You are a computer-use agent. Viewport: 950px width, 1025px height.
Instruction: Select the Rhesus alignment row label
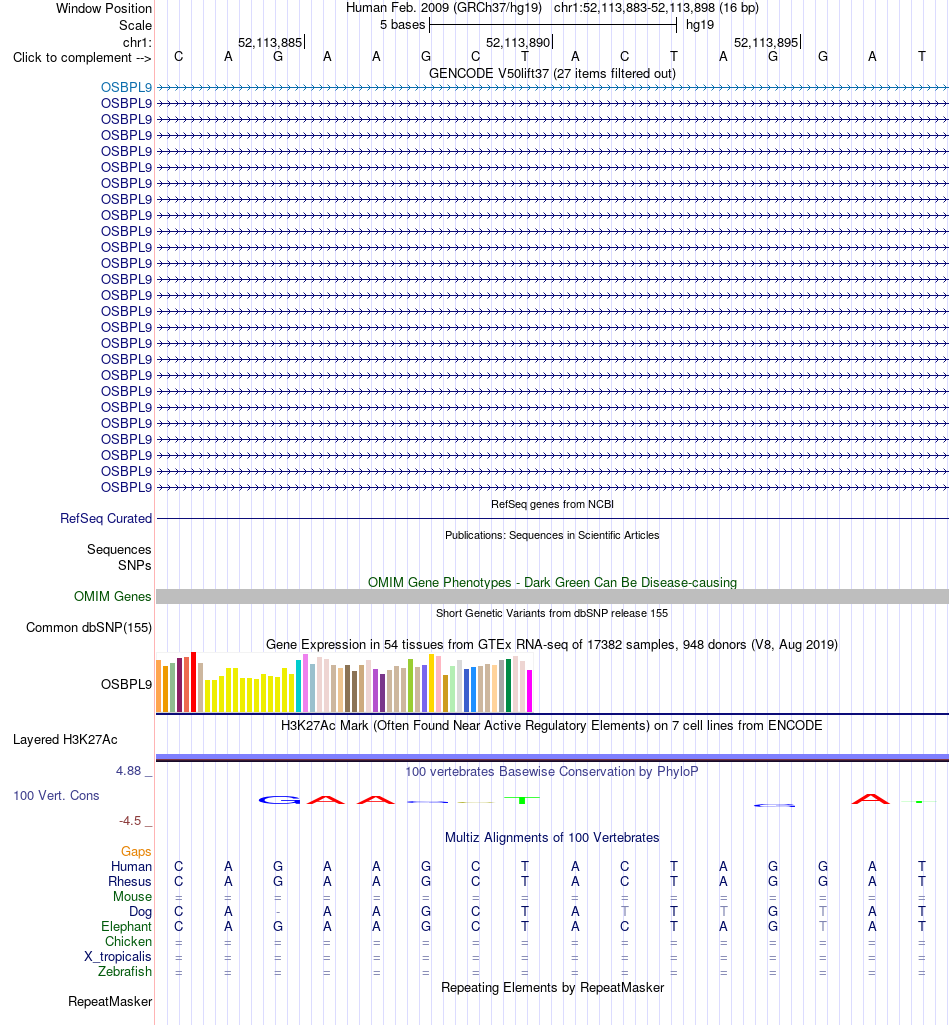[x=130, y=881]
